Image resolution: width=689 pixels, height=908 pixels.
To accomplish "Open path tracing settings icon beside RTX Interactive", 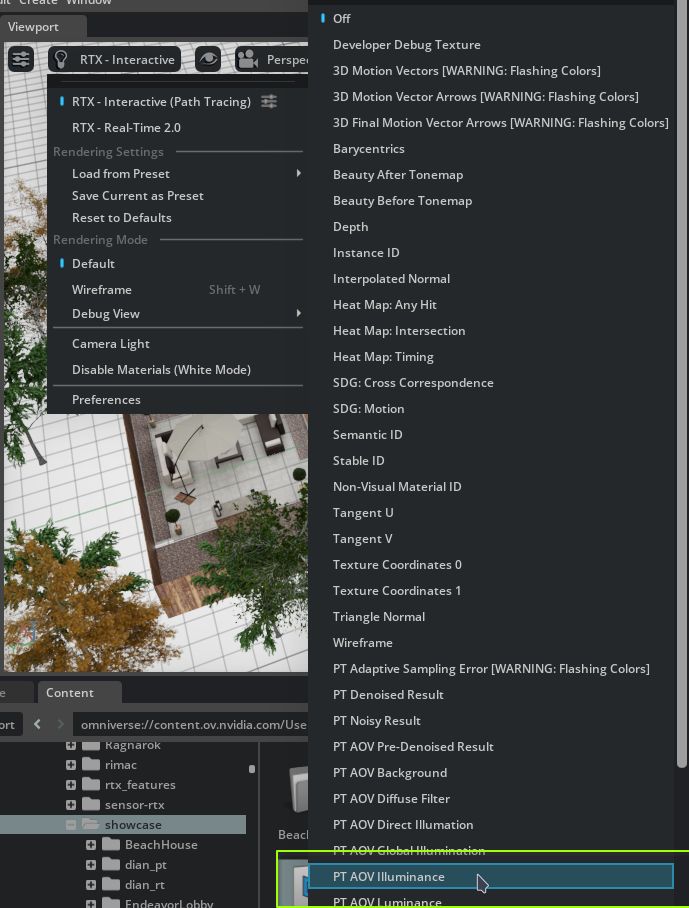I will (x=269, y=102).
